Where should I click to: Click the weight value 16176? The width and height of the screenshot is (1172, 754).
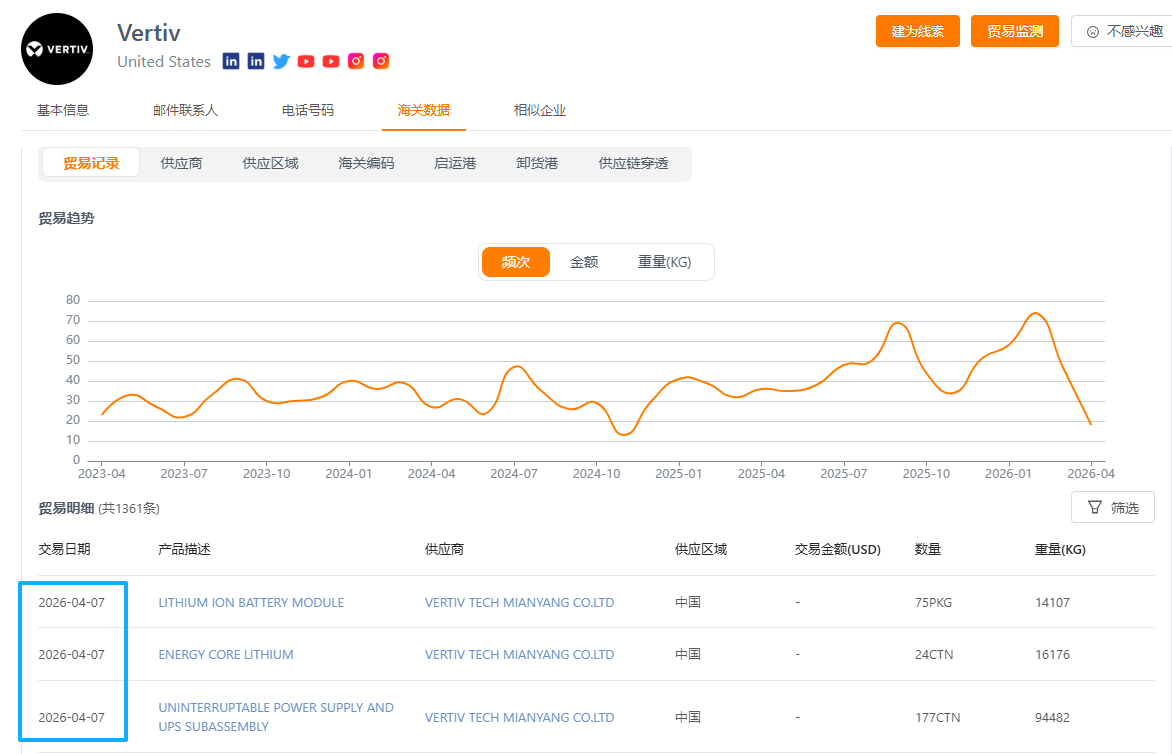[x=1052, y=655]
